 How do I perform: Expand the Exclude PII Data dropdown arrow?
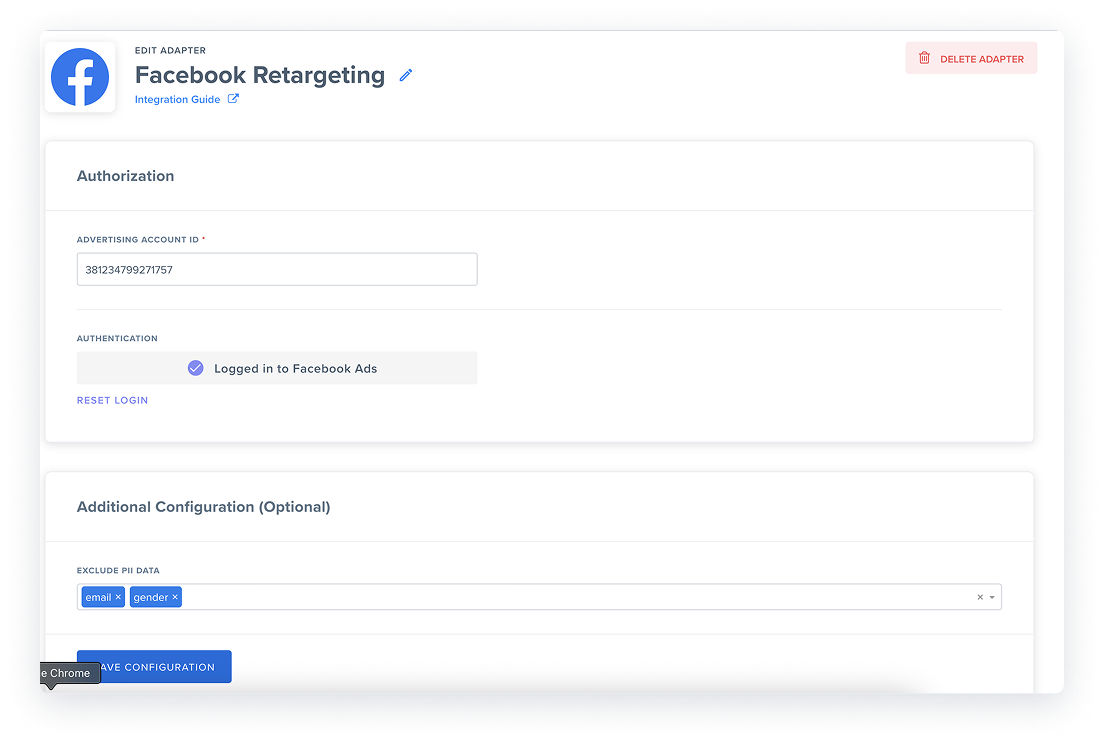point(992,597)
